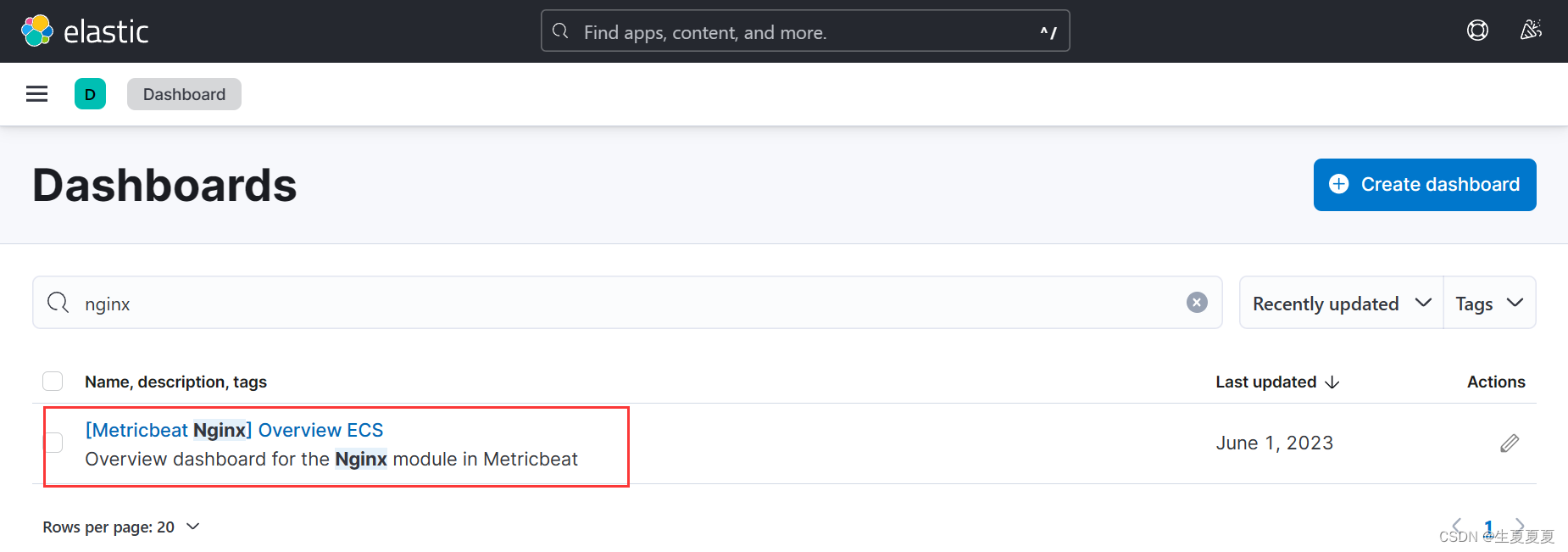The width and height of the screenshot is (1568, 552).
Task: Go to the previous results page arrow
Action: (x=1457, y=526)
